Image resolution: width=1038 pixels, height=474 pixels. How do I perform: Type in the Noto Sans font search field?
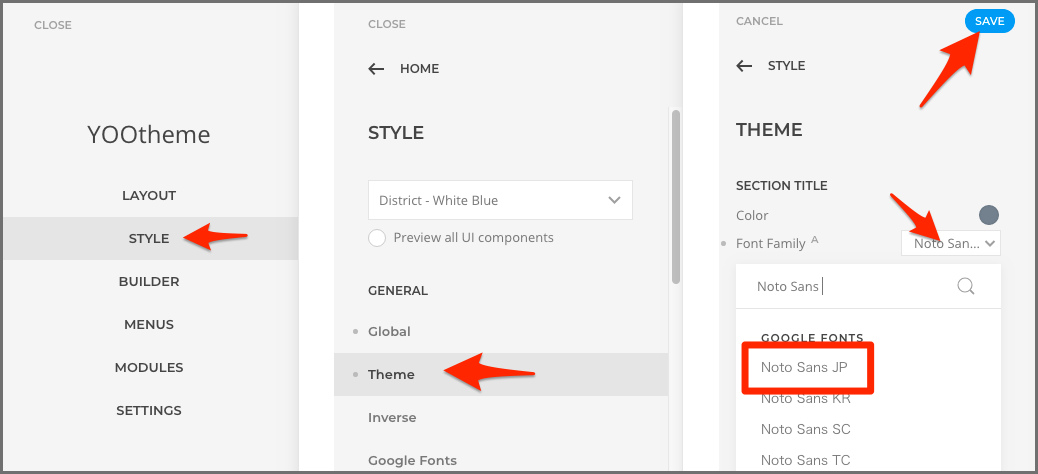(850, 287)
